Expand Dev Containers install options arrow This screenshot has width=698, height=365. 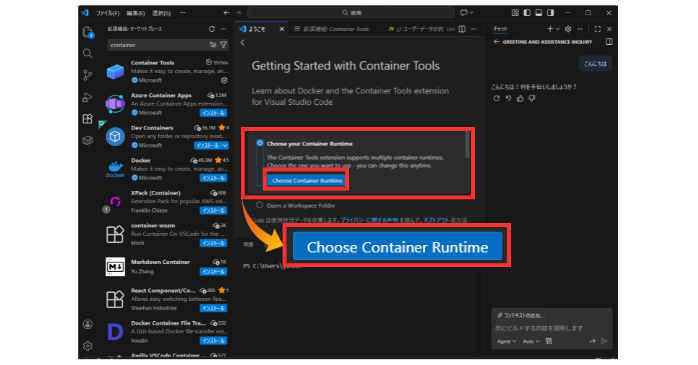[225, 146]
